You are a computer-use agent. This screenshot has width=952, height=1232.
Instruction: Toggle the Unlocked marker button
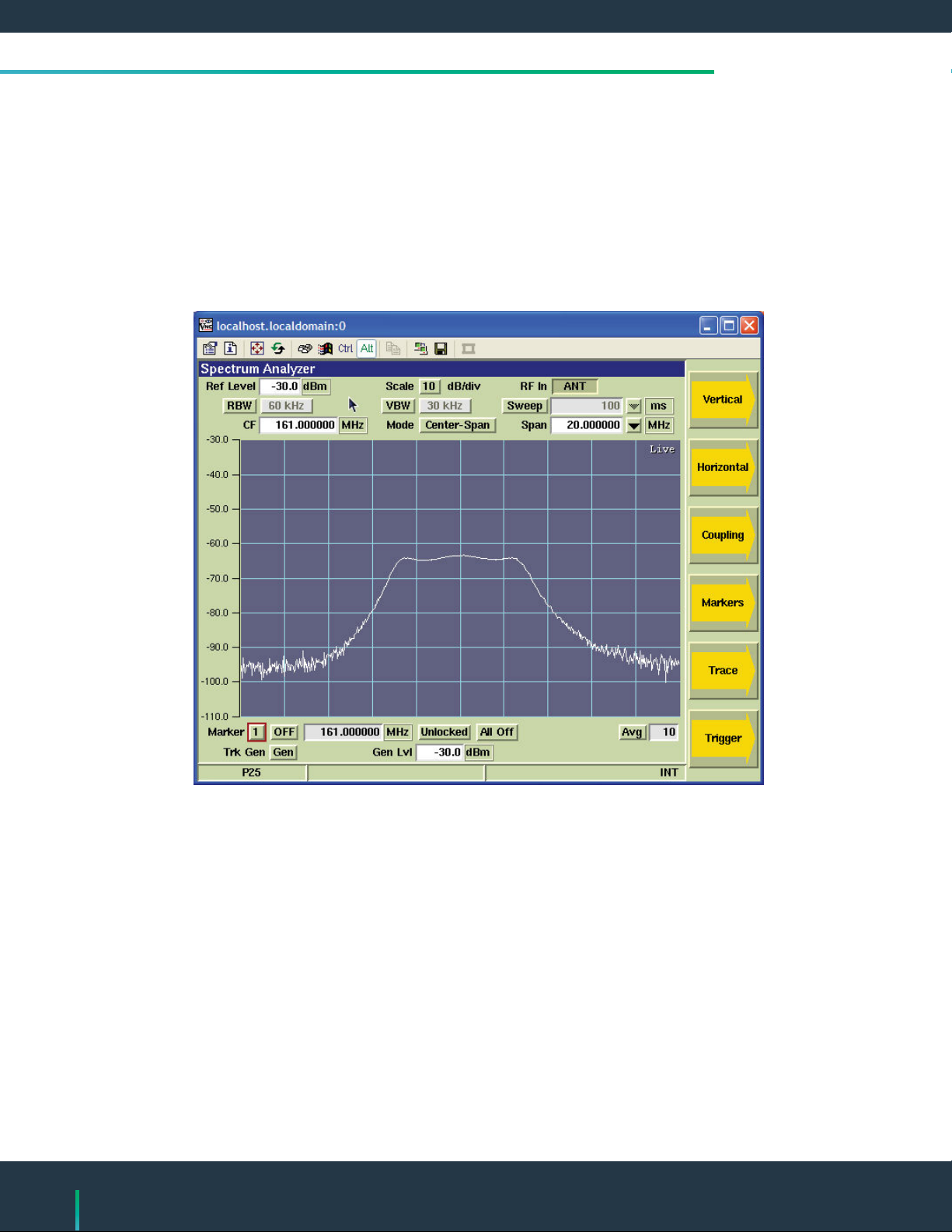(445, 732)
